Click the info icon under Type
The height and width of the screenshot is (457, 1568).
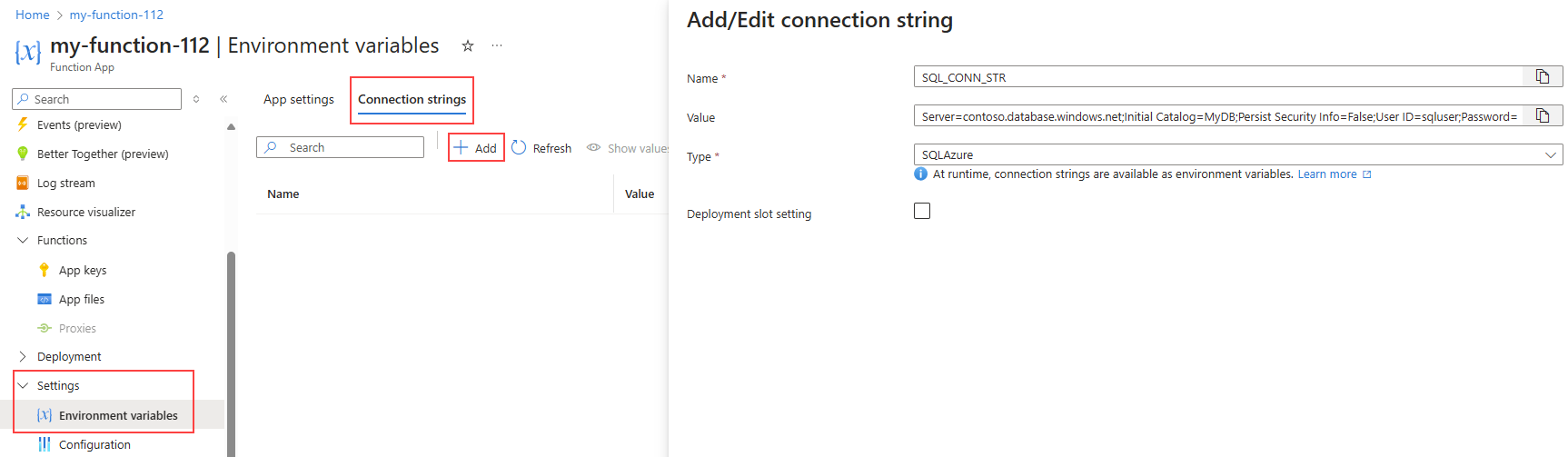(x=920, y=174)
